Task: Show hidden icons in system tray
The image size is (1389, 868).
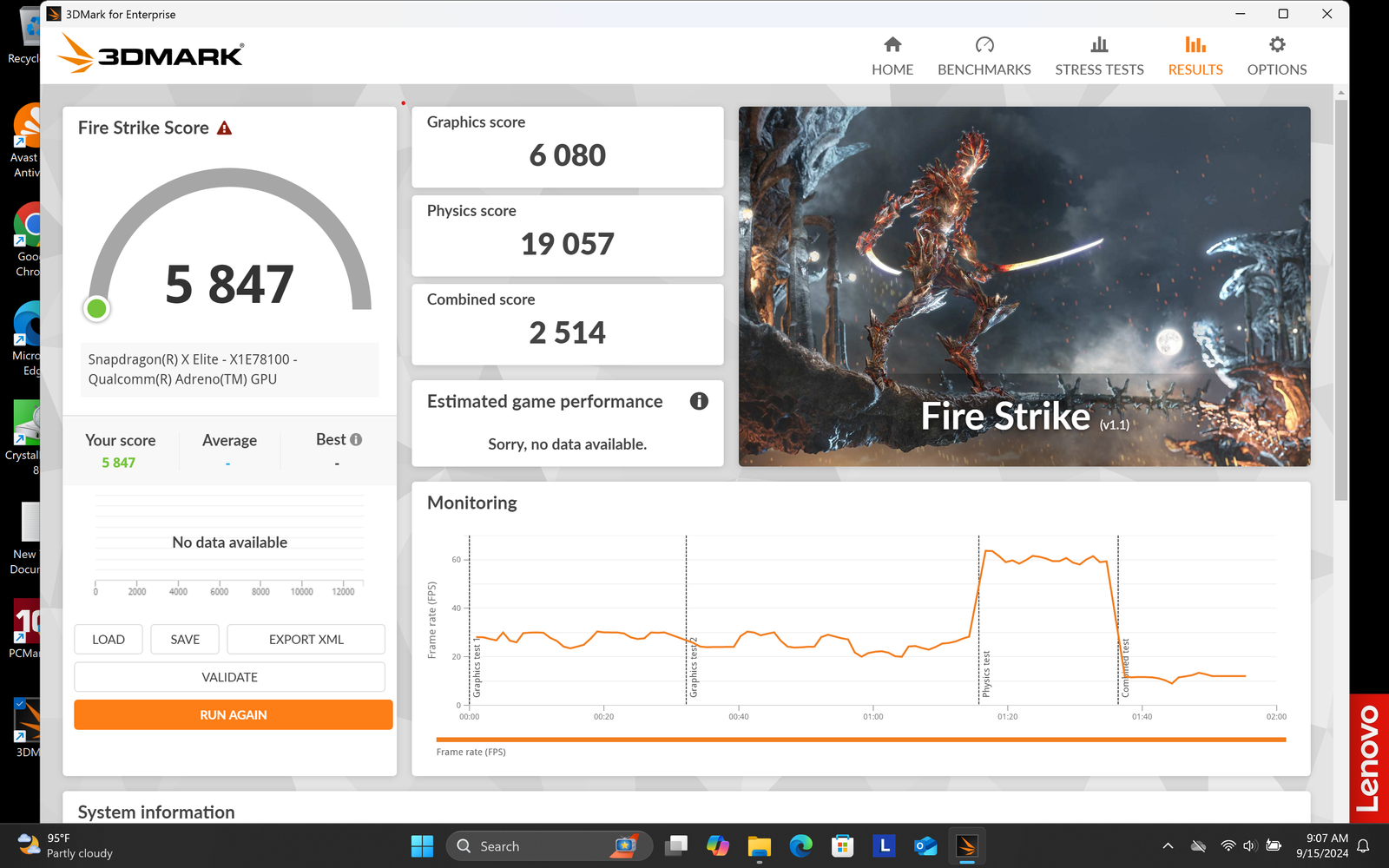Action: coord(1168,845)
